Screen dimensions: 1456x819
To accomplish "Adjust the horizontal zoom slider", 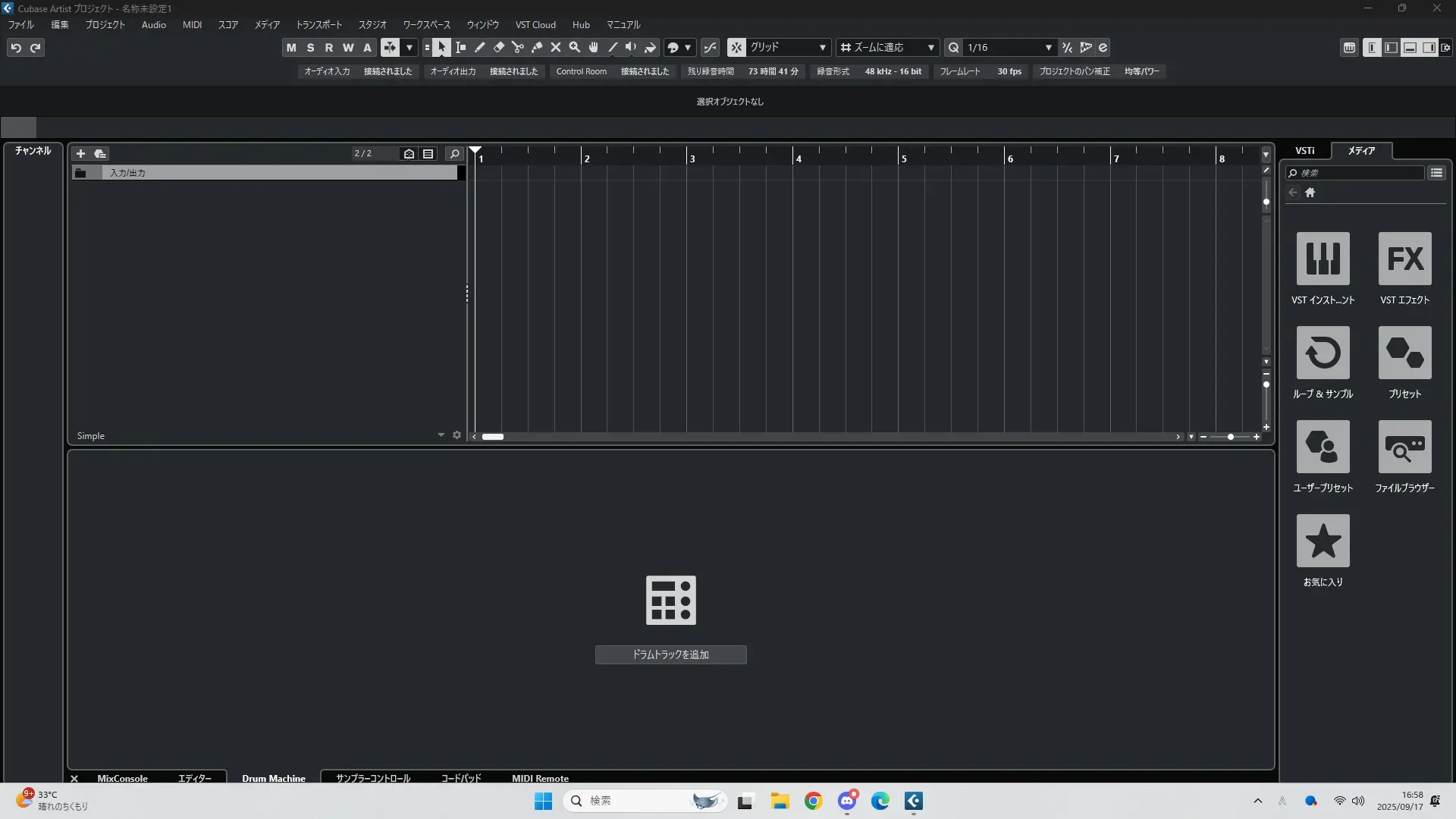I will click(1230, 437).
